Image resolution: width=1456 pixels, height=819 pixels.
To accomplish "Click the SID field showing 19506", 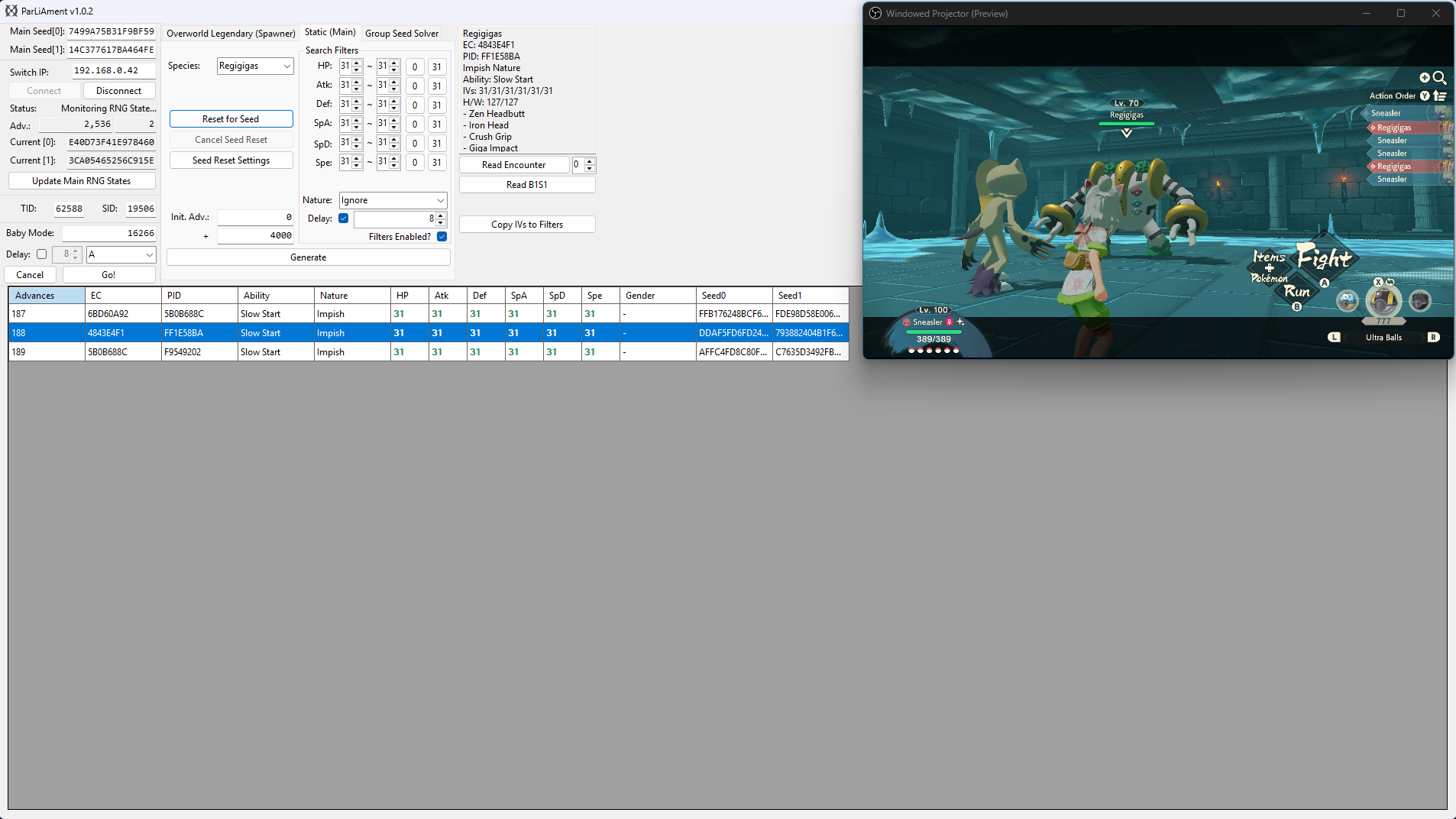I will click(x=141, y=209).
